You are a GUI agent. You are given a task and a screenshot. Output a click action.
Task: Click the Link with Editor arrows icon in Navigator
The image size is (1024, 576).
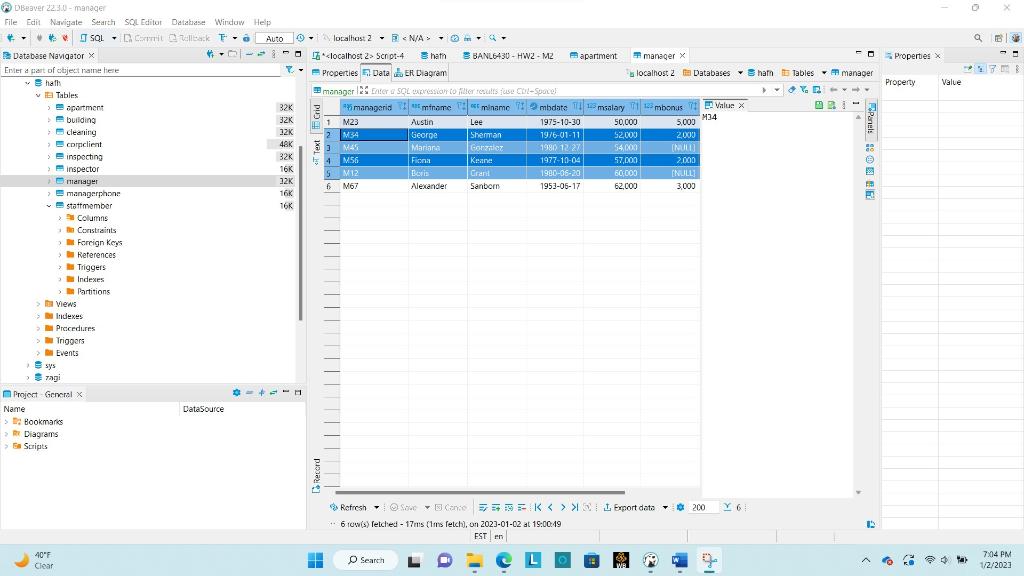tap(261, 54)
